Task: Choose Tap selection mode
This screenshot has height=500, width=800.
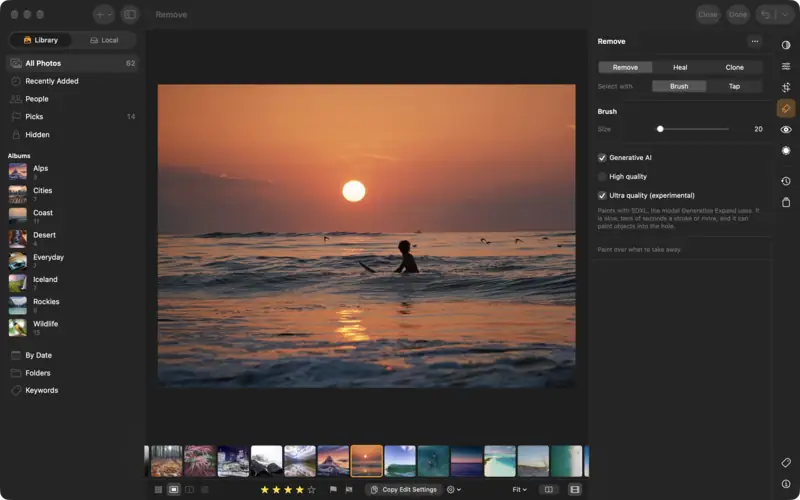Action: [x=734, y=86]
